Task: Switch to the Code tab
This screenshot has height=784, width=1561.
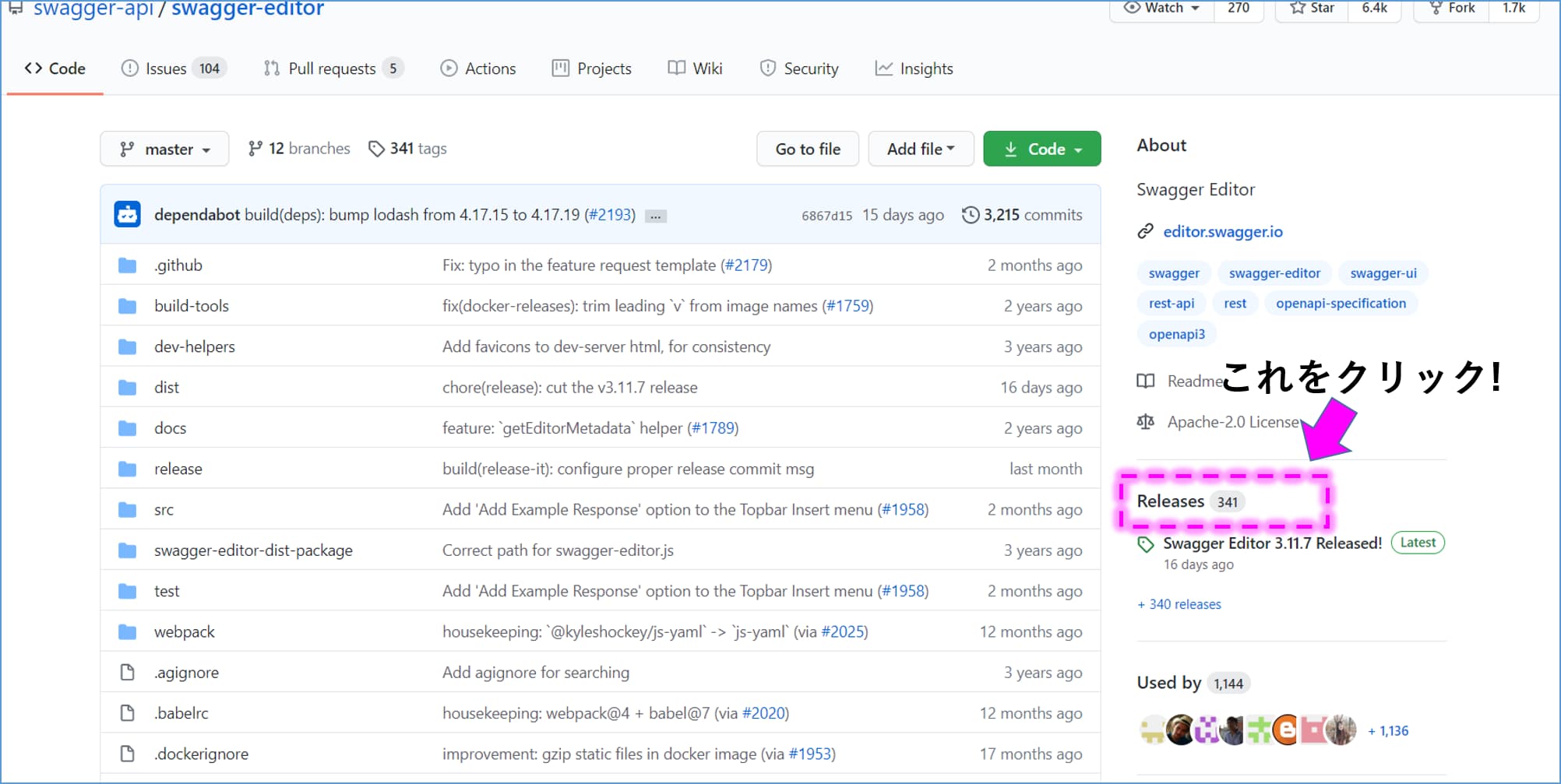Action: point(55,69)
